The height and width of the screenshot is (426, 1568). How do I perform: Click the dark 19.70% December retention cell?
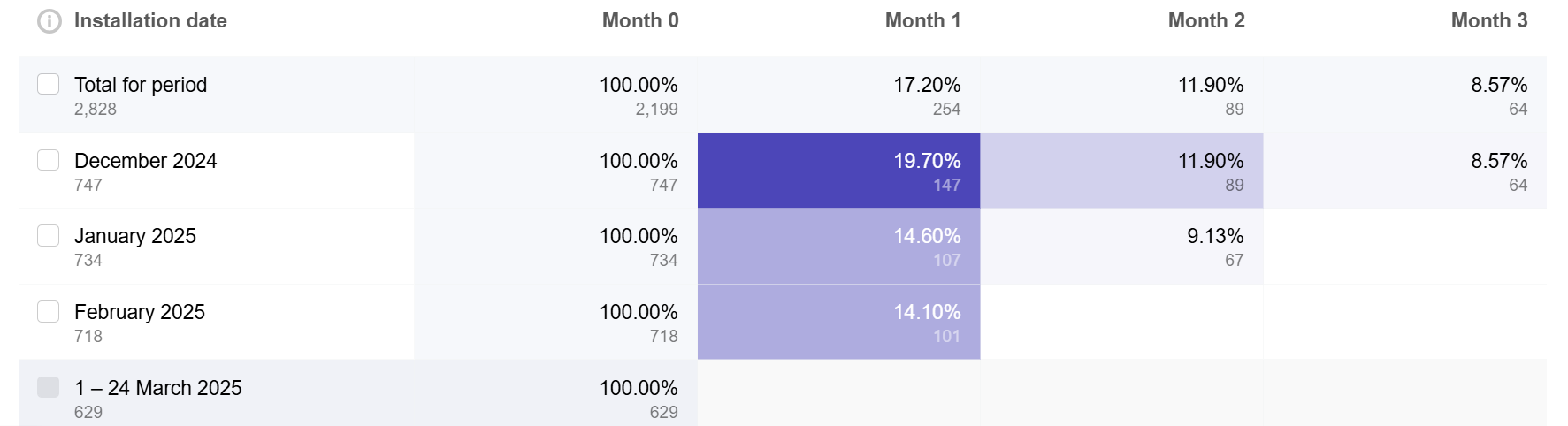coord(838,171)
